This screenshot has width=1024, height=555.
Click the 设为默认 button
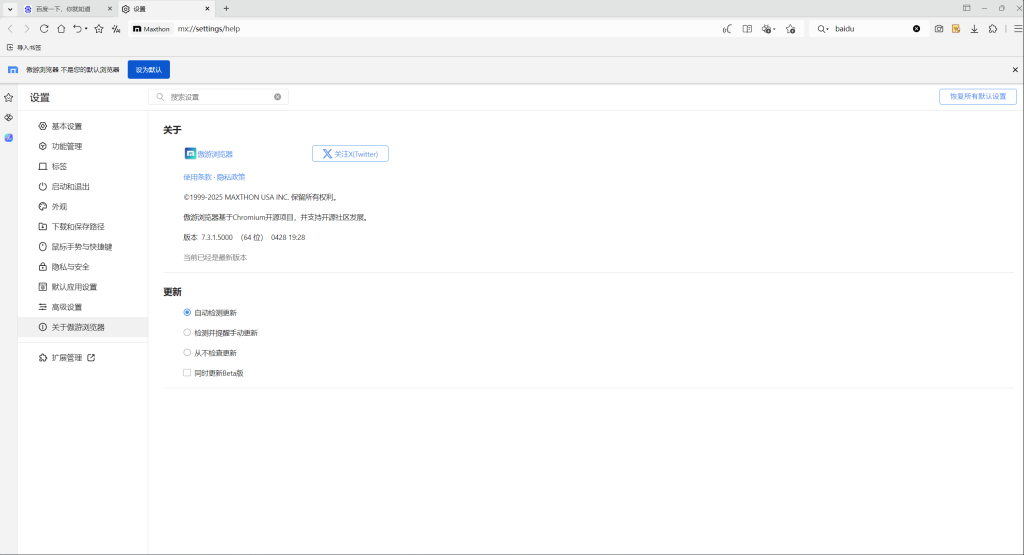click(149, 70)
